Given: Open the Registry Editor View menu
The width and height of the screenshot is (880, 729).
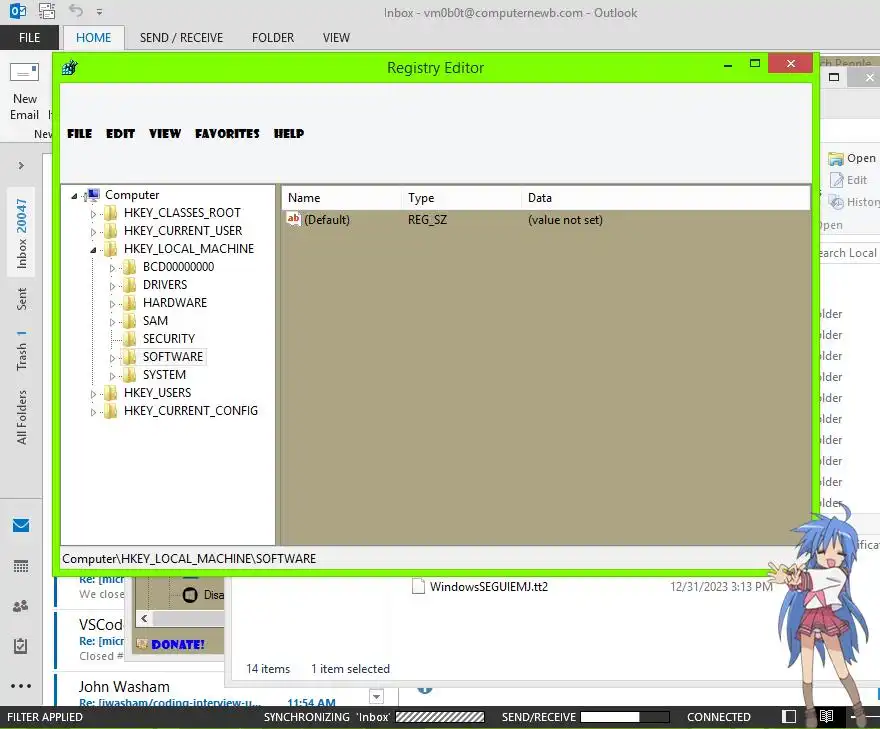Looking at the screenshot, I should (x=164, y=134).
